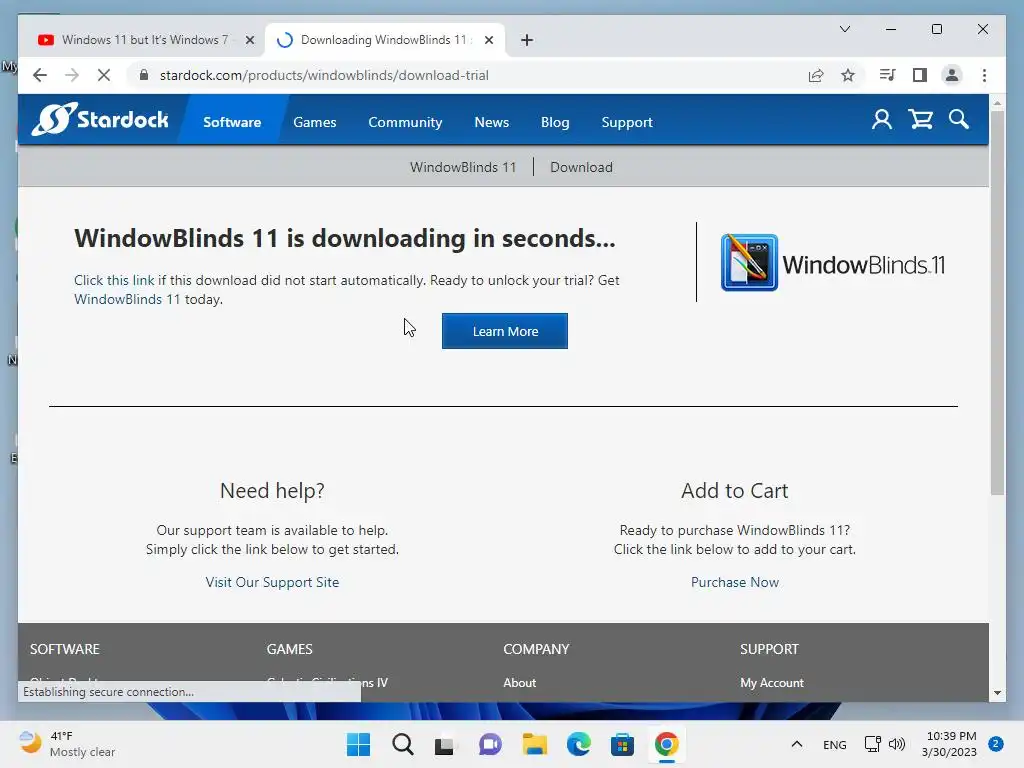Click the site lock icon in address bar
Image resolution: width=1024 pixels, height=768 pixels.
coord(144,75)
